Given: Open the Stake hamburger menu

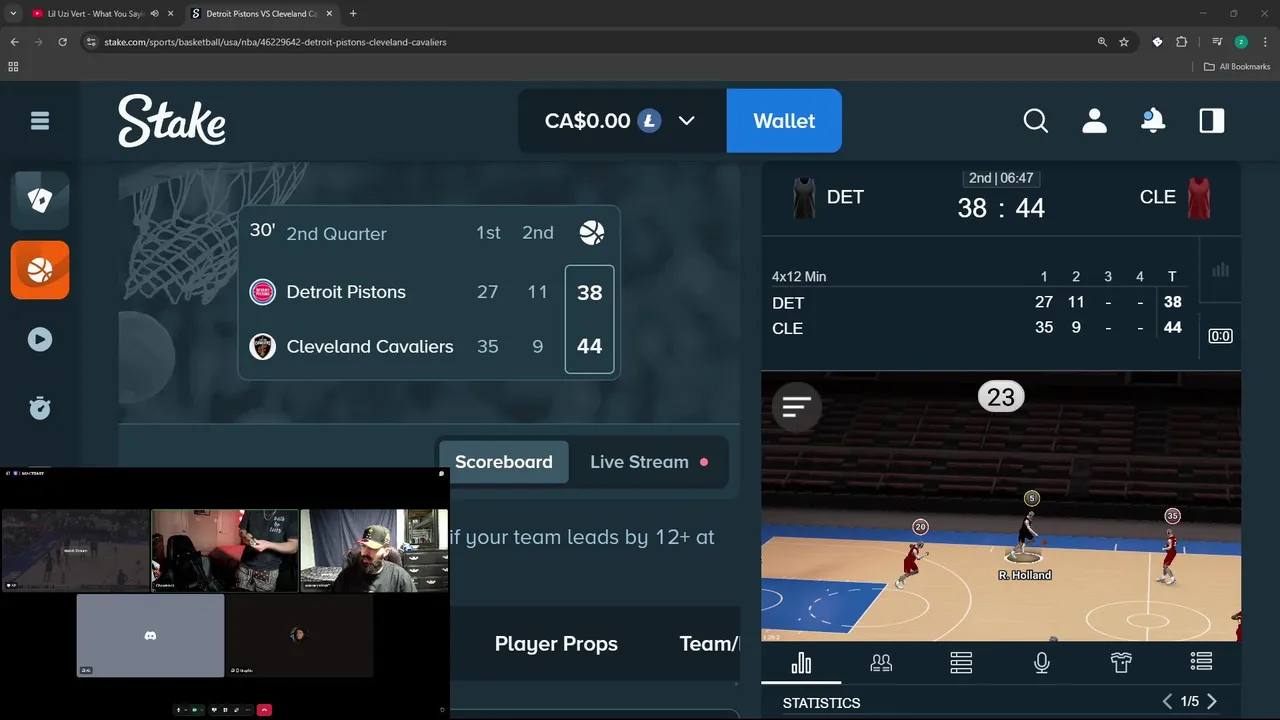Looking at the screenshot, I should click(x=40, y=121).
